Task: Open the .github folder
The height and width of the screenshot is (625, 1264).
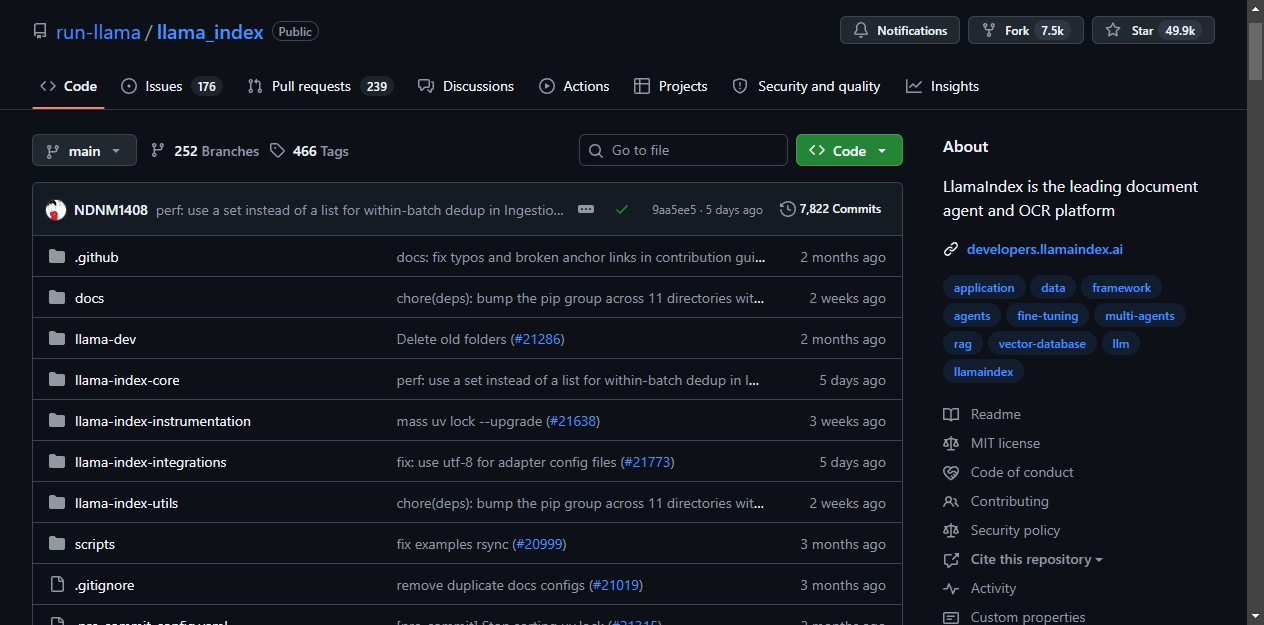Action: point(97,257)
